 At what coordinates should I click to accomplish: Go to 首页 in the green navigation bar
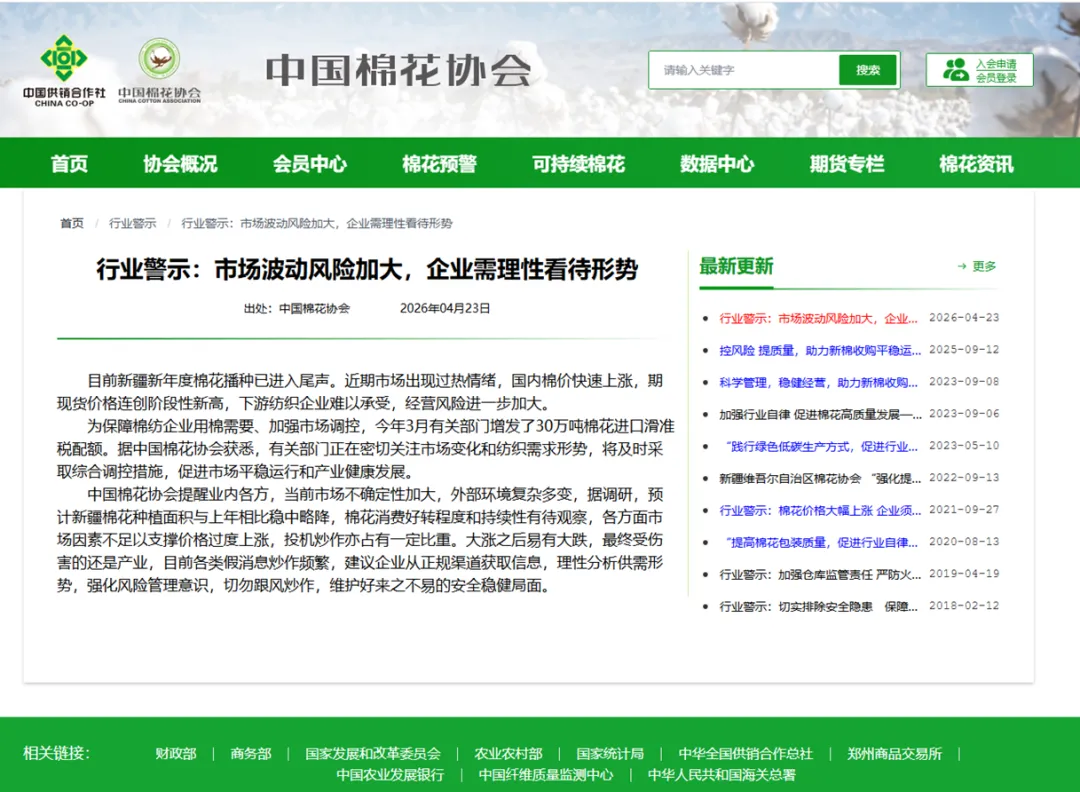[70, 164]
